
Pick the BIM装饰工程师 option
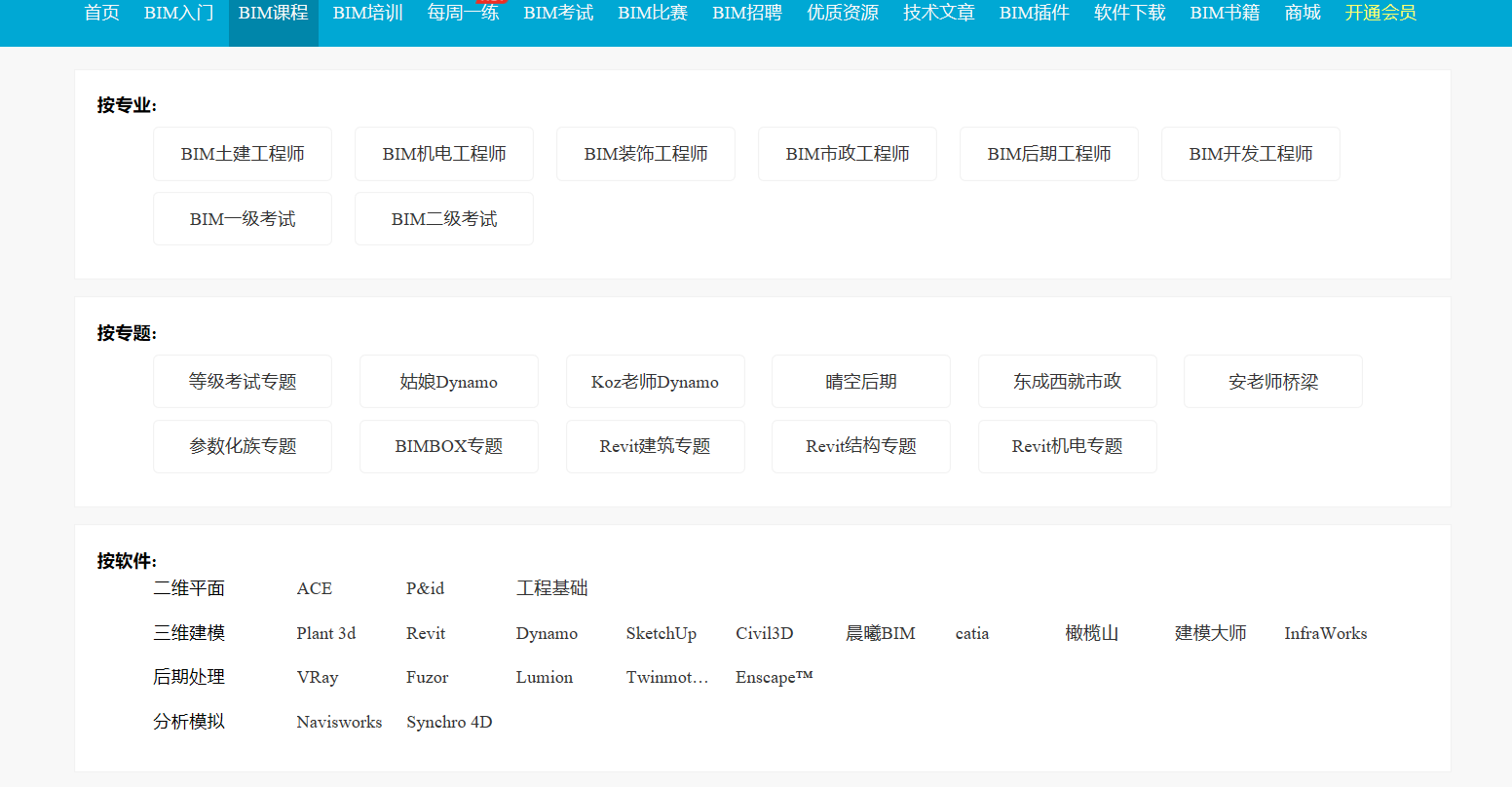[646, 154]
